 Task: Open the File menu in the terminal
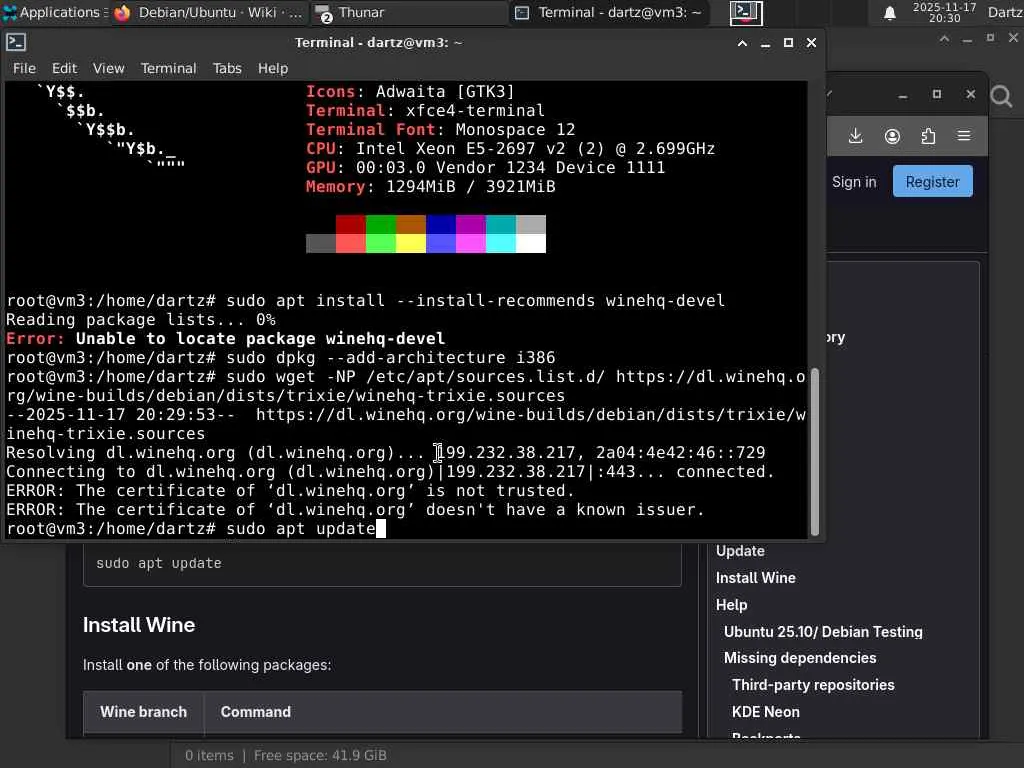[24, 69]
